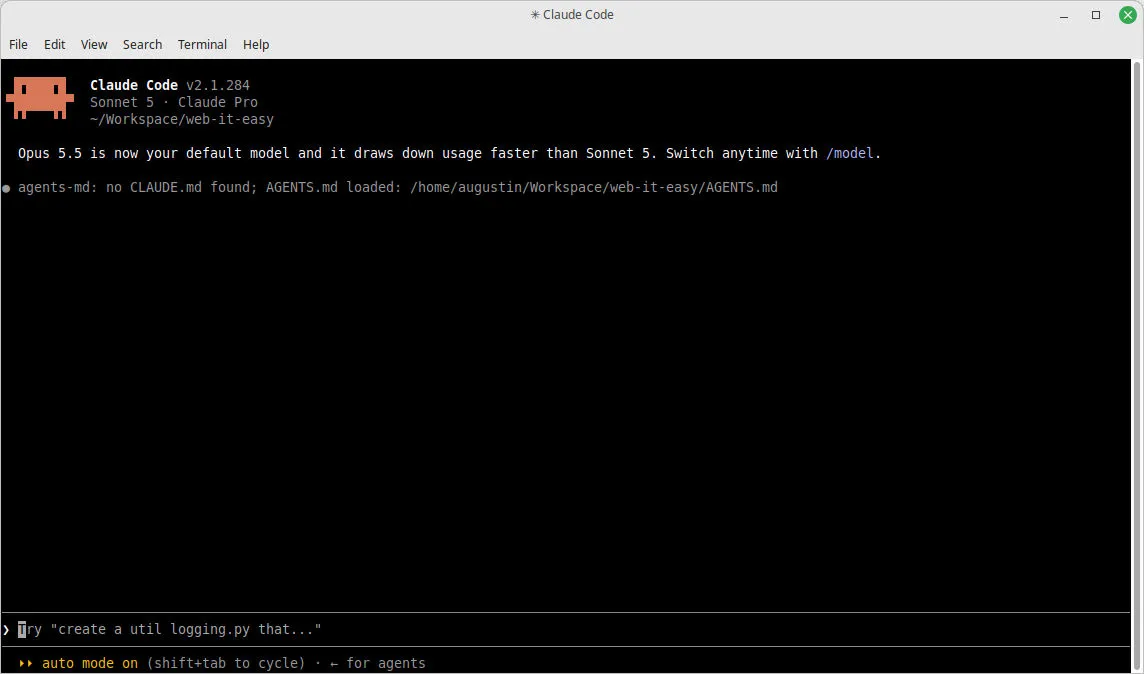1144x674 pixels.
Task: Click the Claude Code title bar asterisk icon
Action: [535, 15]
